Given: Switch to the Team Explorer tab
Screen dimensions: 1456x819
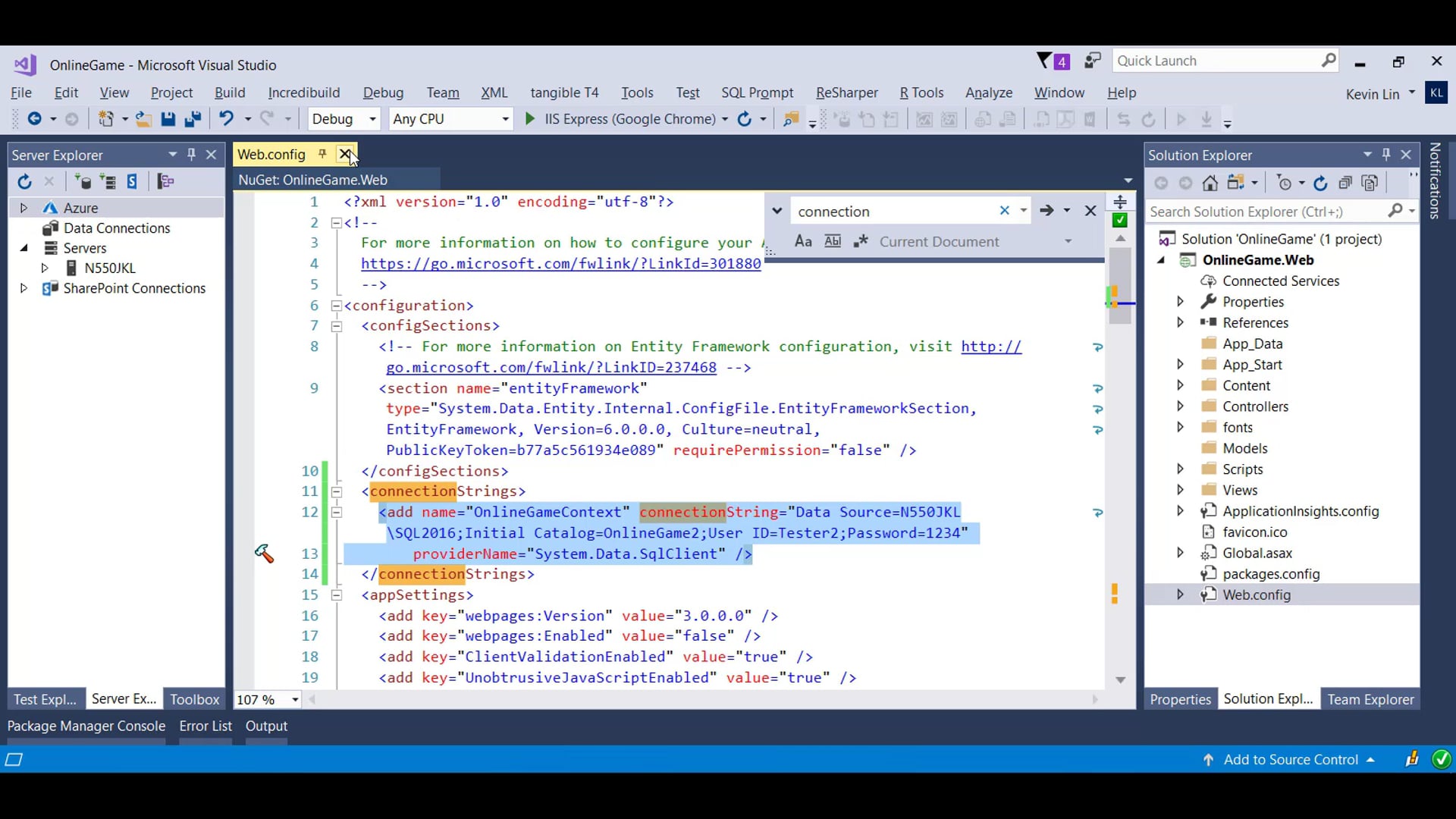Looking at the screenshot, I should (x=1370, y=699).
